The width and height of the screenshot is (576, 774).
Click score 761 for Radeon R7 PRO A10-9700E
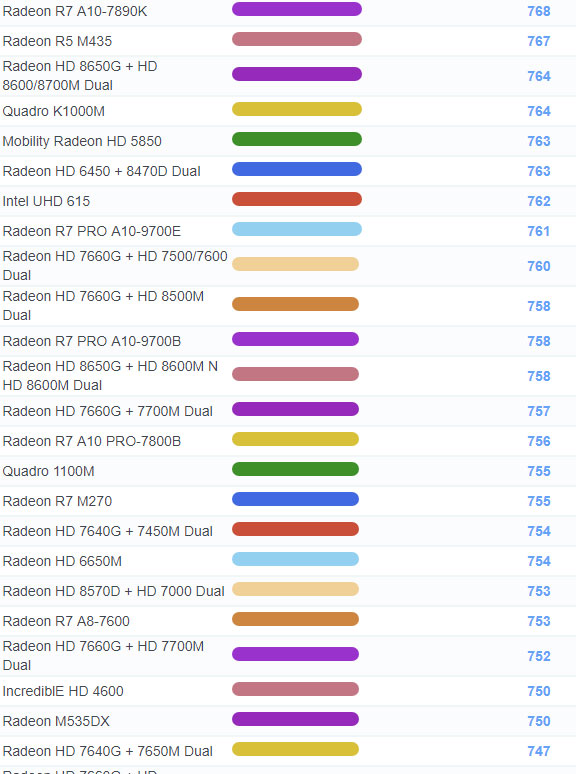click(x=538, y=232)
